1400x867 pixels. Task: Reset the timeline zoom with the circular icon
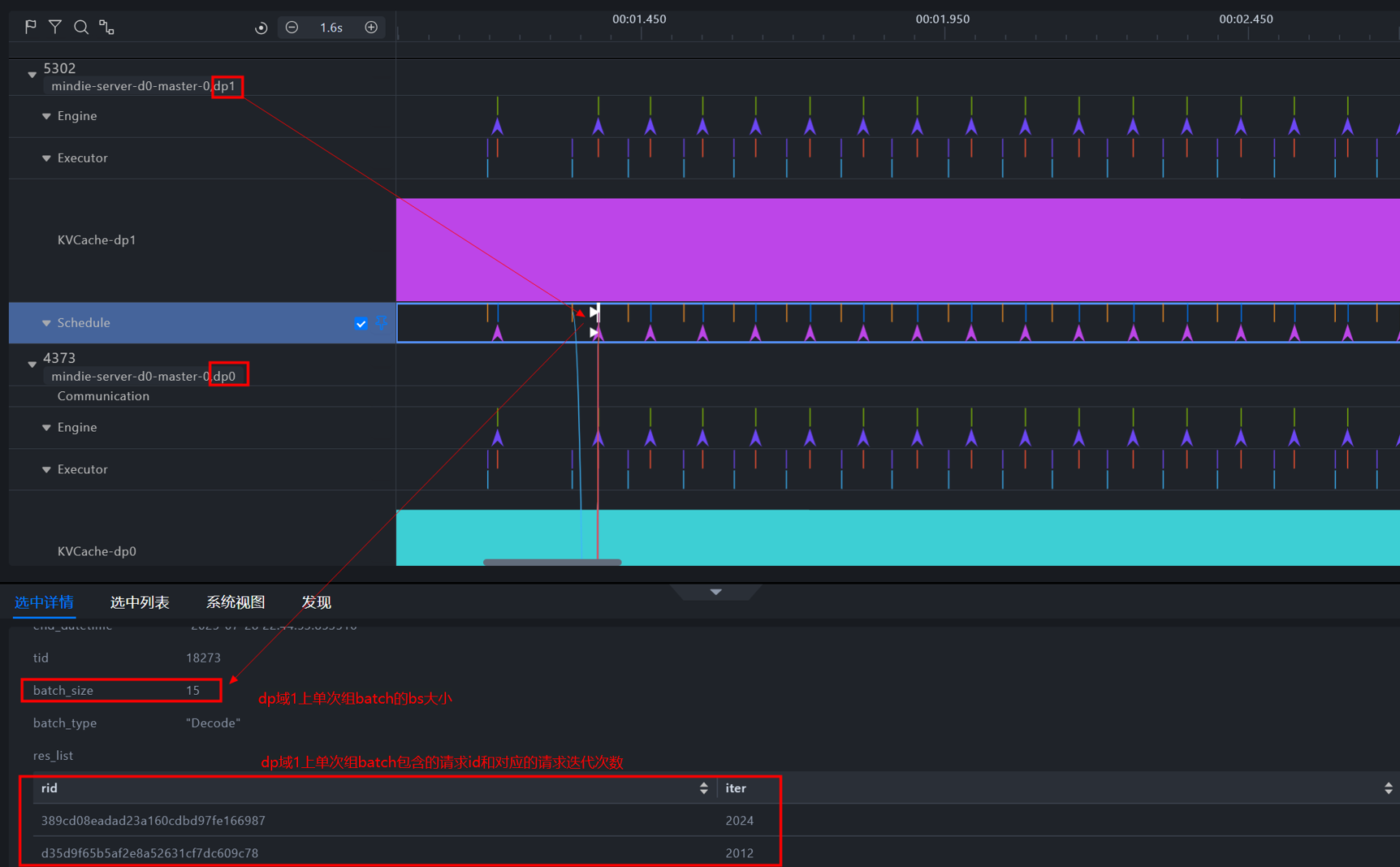(261, 28)
